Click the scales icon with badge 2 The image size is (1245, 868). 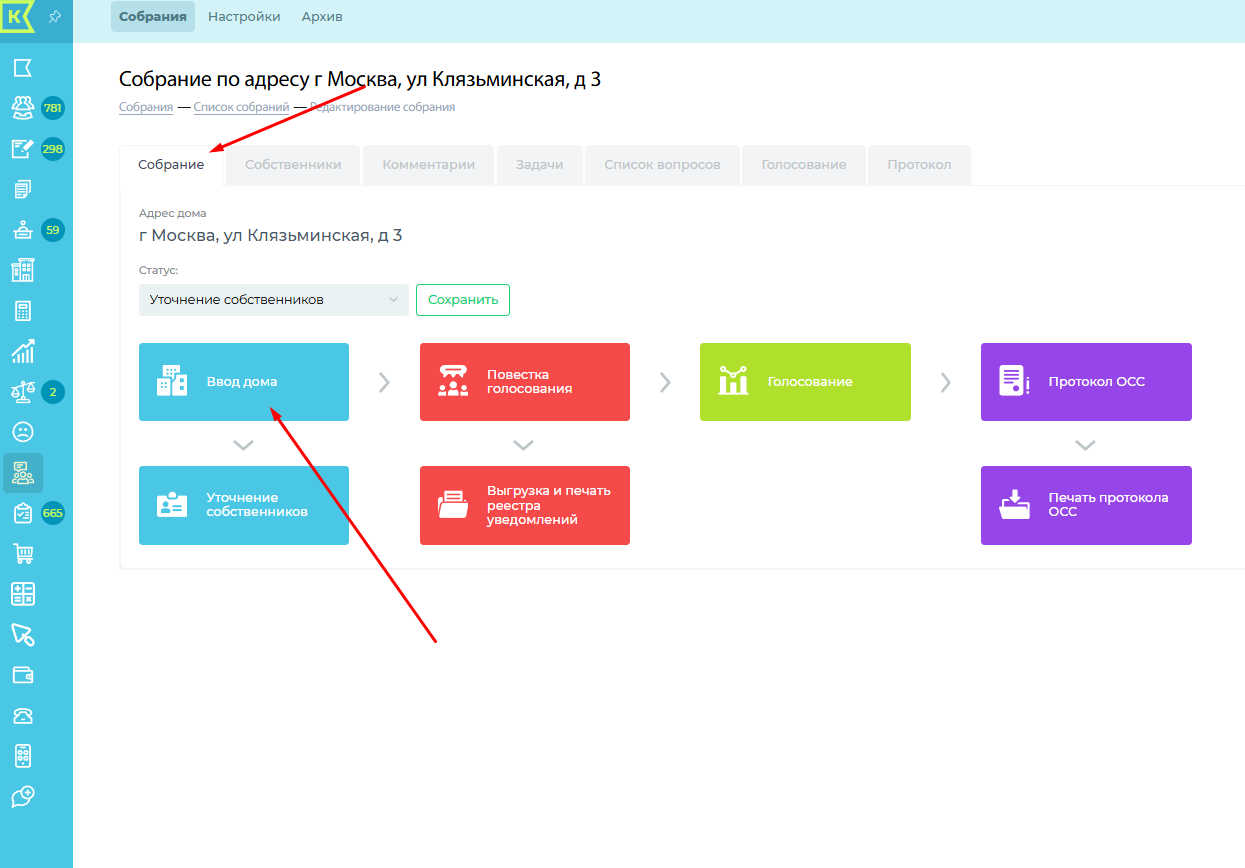click(x=22, y=391)
